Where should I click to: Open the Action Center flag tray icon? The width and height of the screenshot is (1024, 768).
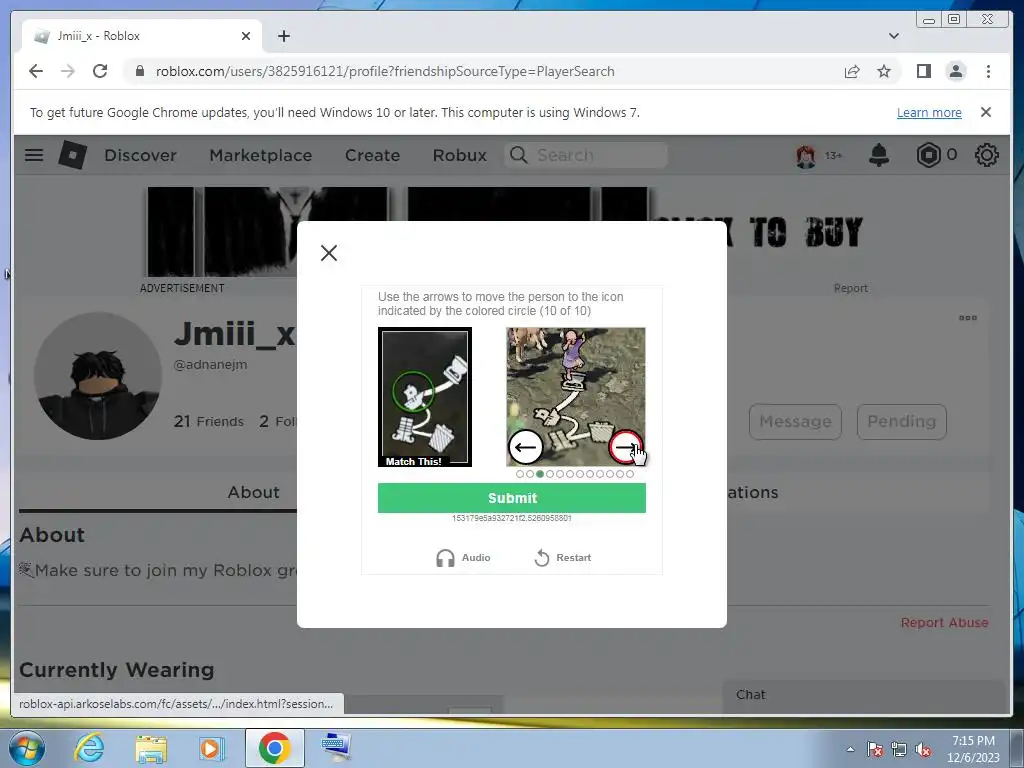[875, 749]
